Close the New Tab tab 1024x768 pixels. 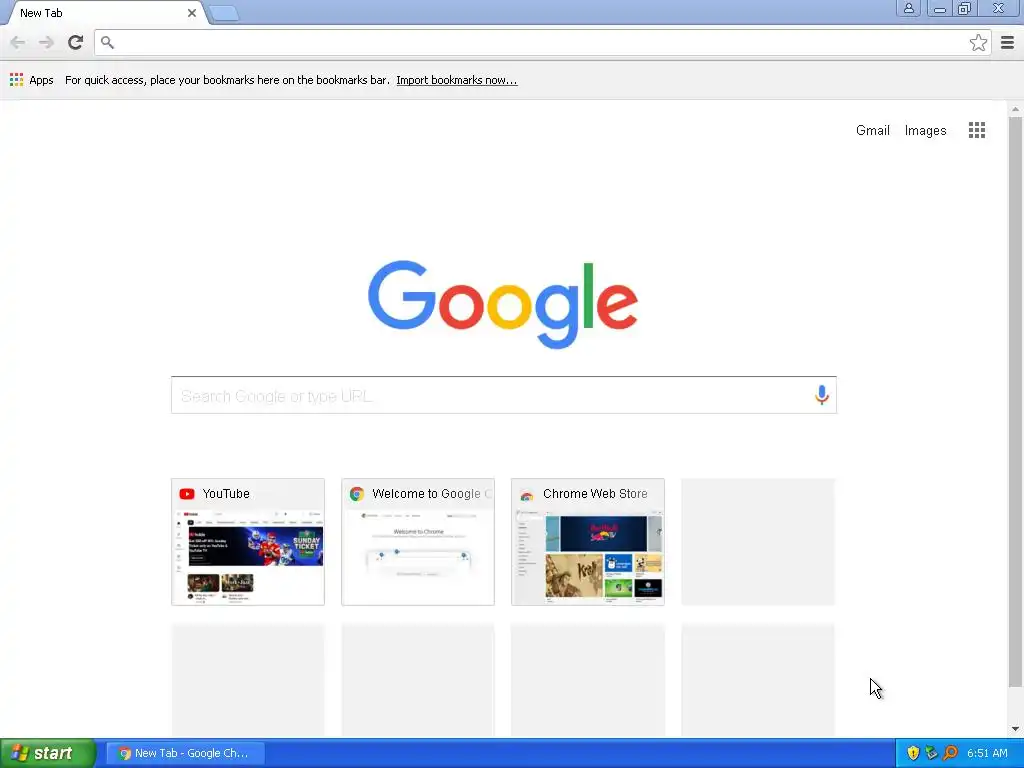(x=192, y=13)
